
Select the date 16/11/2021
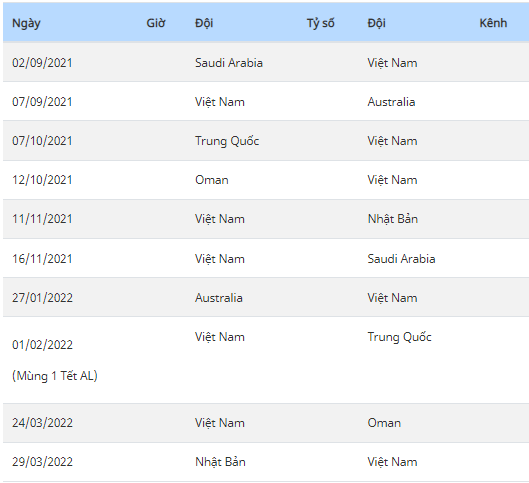click(x=42, y=259)
